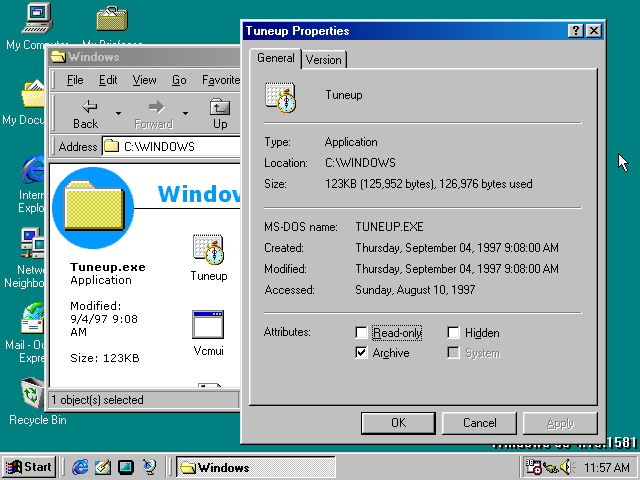
Task: Click the folder icon in the Address bar
Action: pos(111,146)
